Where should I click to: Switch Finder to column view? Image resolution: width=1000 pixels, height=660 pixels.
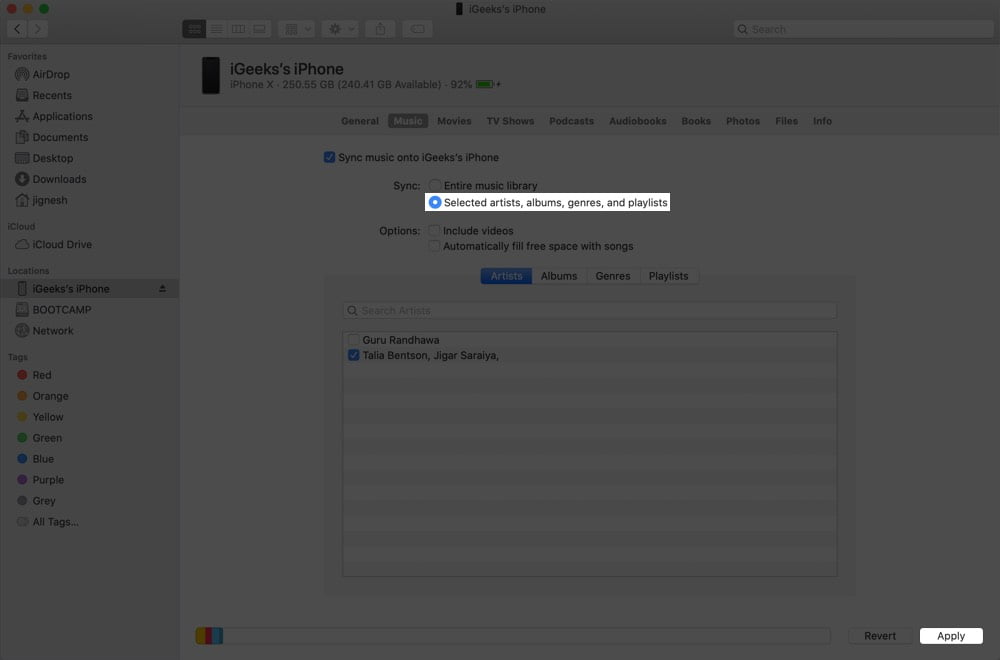(238, 29)
